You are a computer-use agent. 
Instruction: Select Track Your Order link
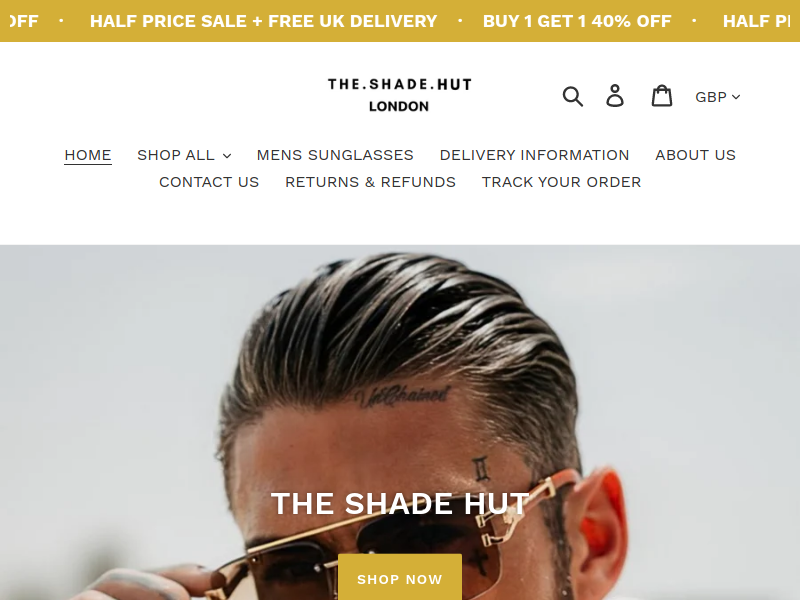coord(561,182)
